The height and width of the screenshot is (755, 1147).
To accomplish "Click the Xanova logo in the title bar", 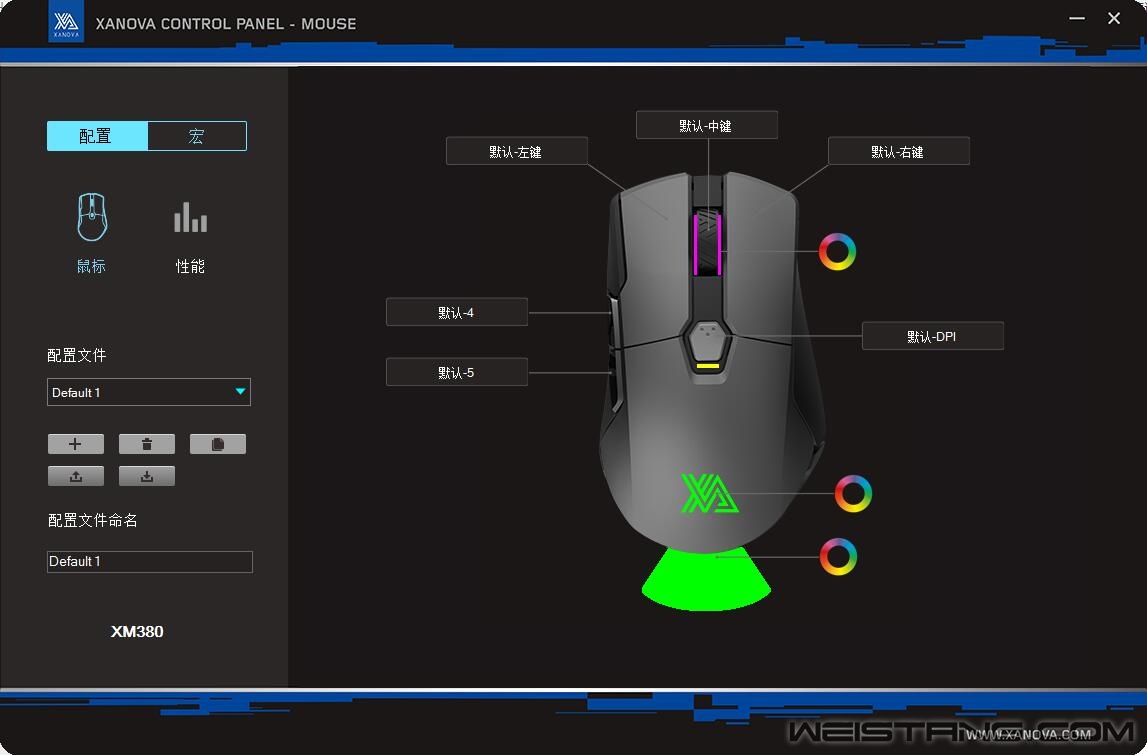I will [x=66, y=23].
